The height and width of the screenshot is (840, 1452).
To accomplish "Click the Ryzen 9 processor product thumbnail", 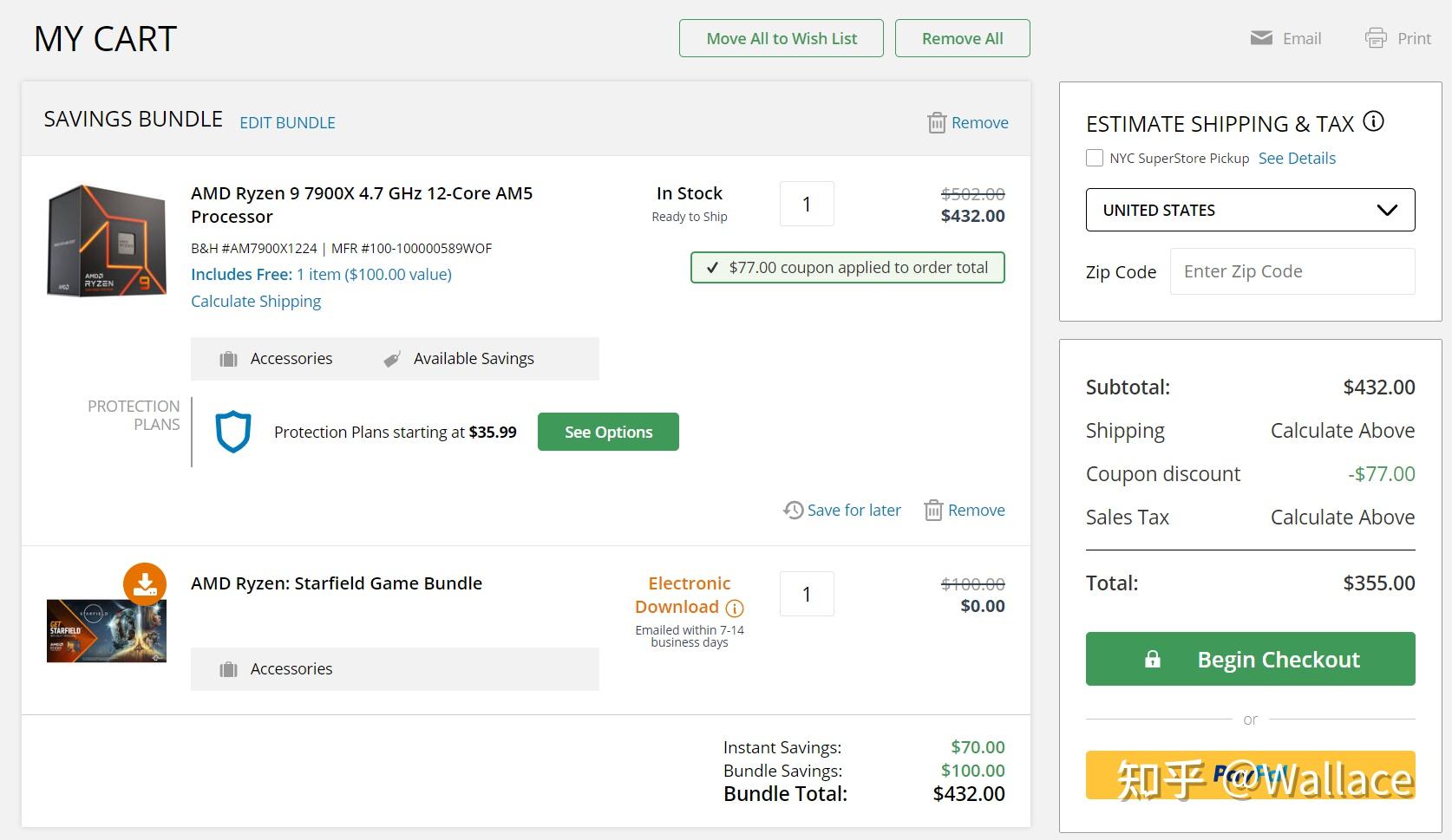I will [107, 240].
